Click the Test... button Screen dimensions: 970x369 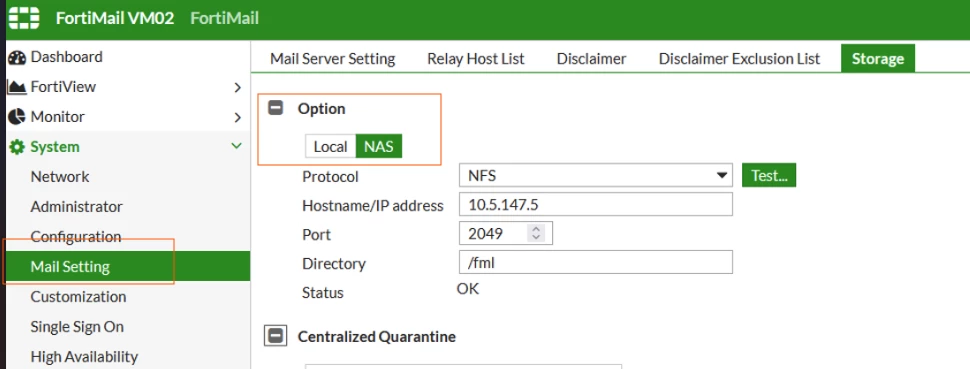pos(769,176)
